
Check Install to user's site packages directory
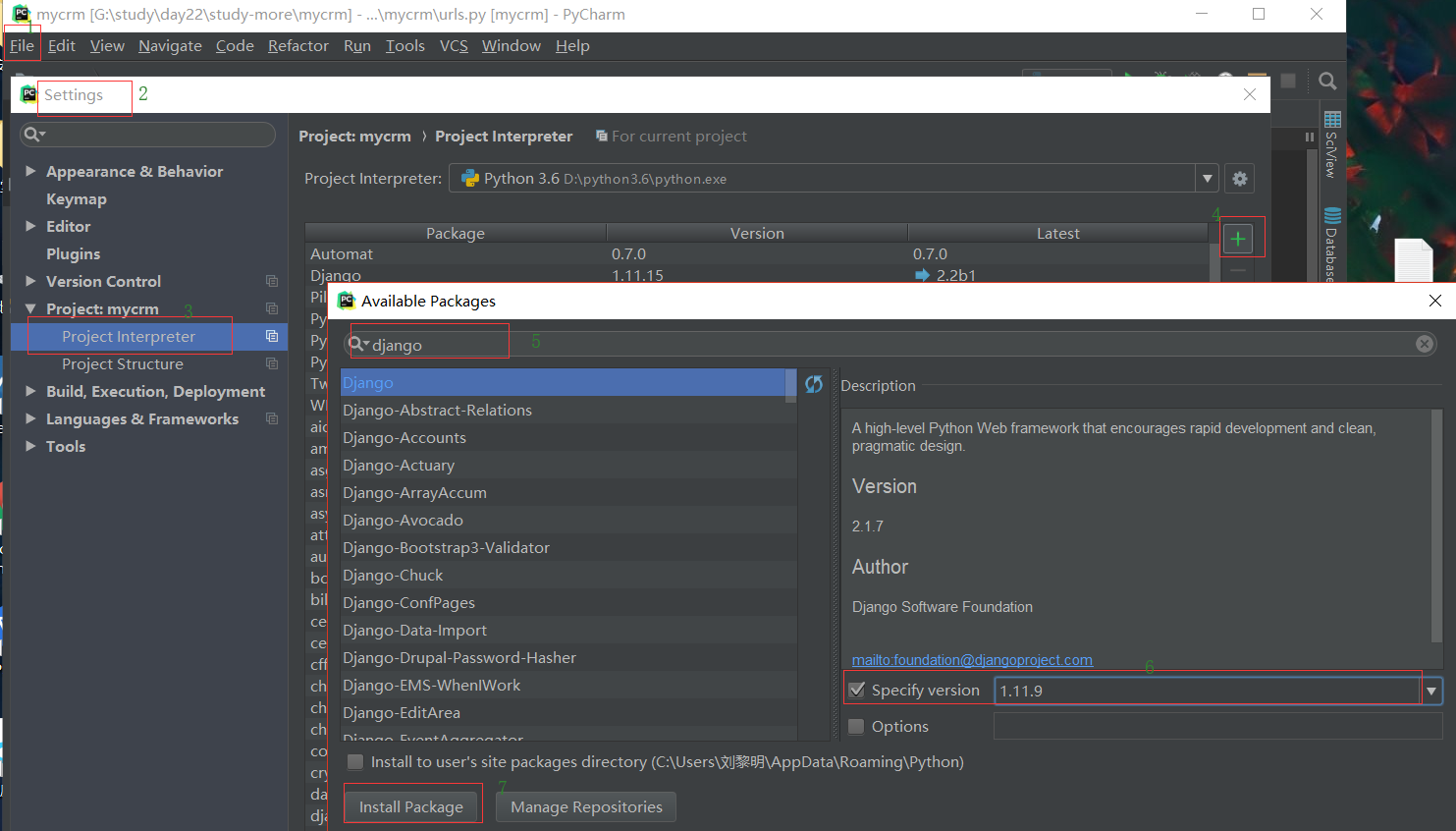click(x=355, y=761)
